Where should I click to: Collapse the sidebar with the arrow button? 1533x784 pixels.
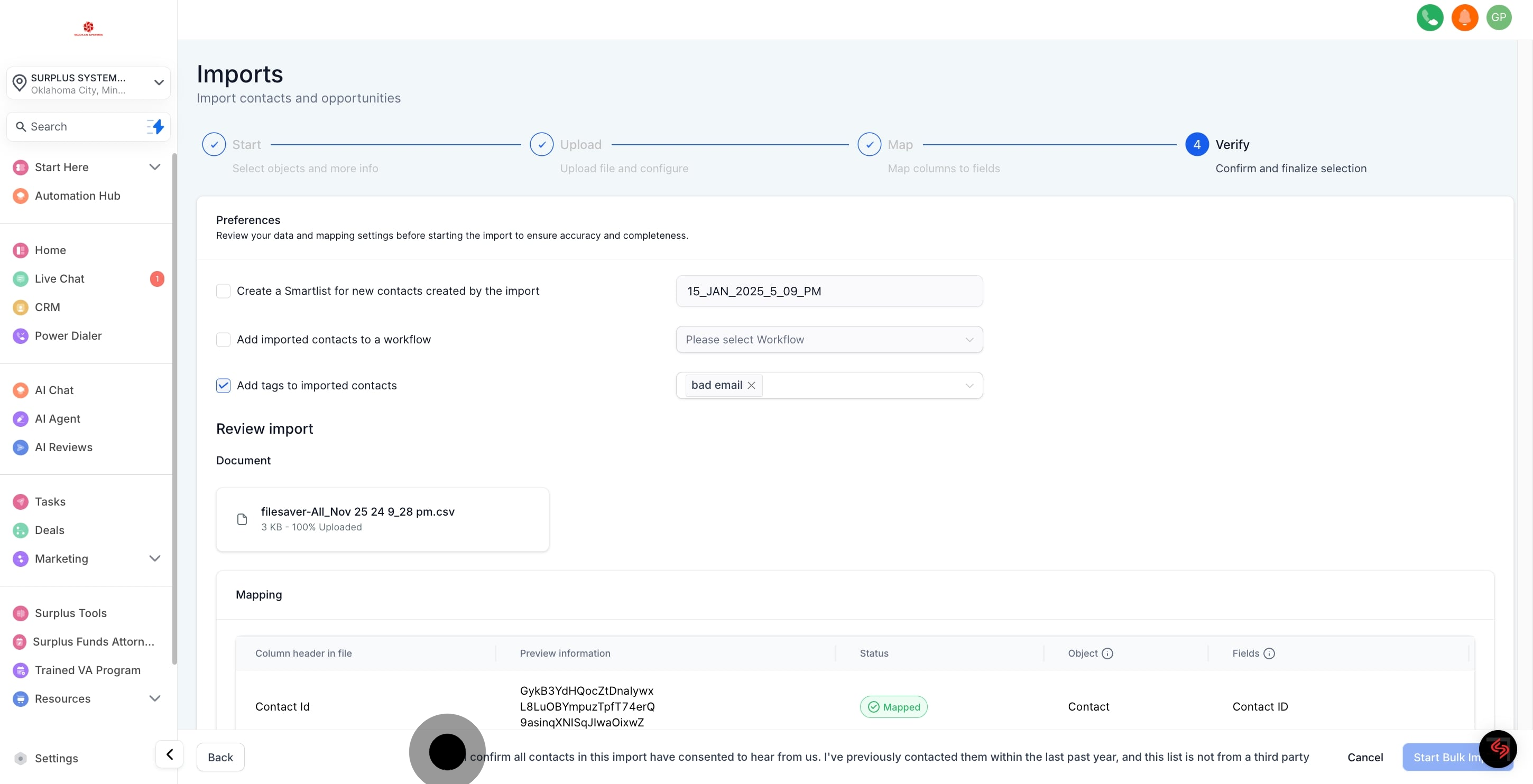click(x=170, y=755)
